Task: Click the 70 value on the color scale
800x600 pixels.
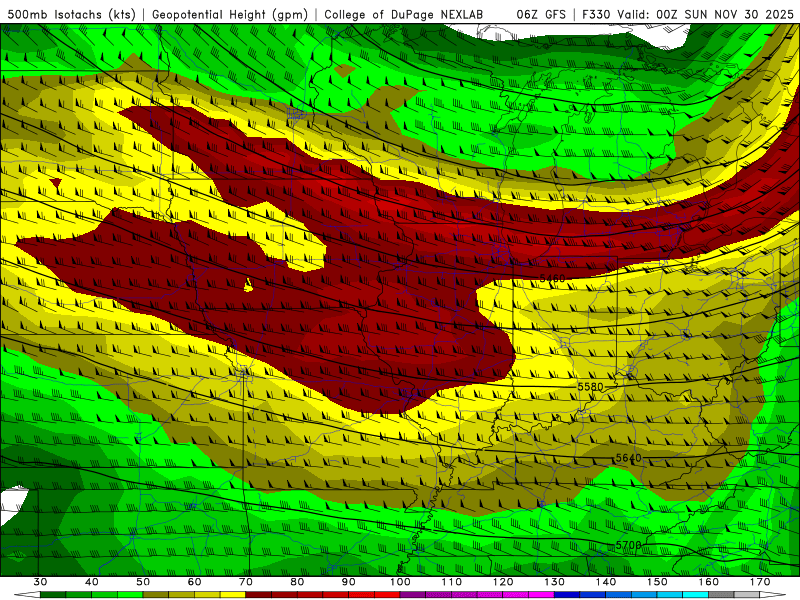Action: point(246,582)
